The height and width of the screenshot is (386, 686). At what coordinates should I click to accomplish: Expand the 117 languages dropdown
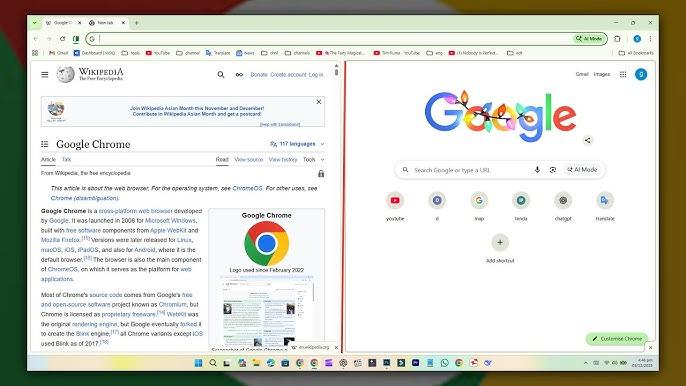coord(298,144)
